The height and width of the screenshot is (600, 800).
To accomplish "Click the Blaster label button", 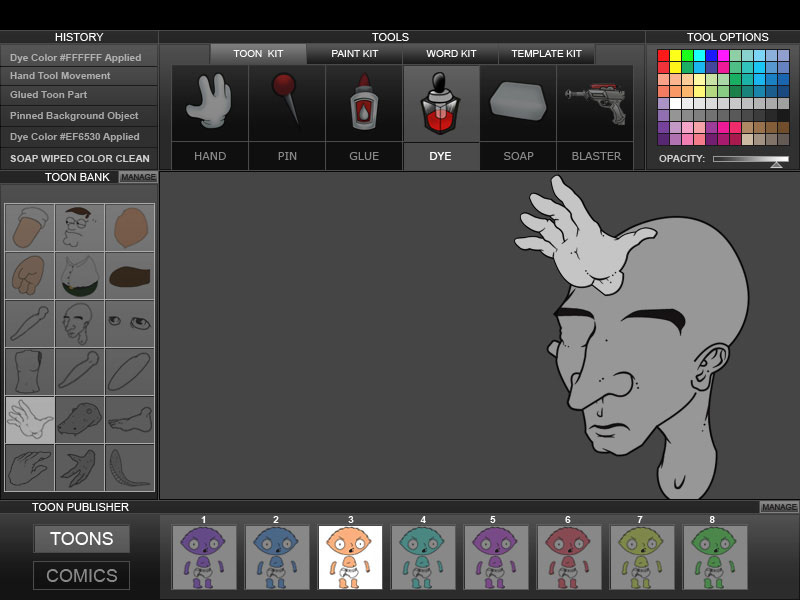I will 596,156.
